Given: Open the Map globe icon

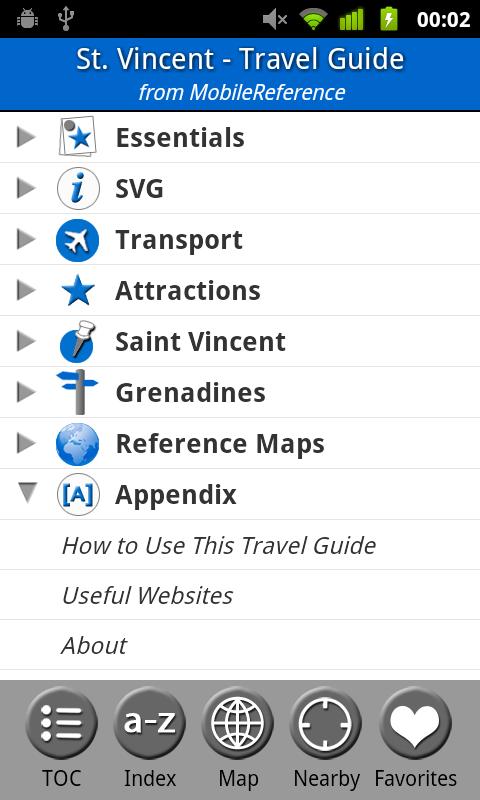Looking at the screenshot, I should click(x=238, y=723).
